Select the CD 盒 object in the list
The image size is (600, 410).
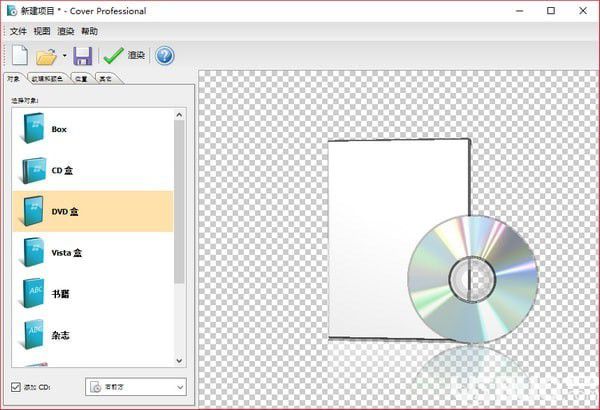pyautogui.click(x=93, y=170)
